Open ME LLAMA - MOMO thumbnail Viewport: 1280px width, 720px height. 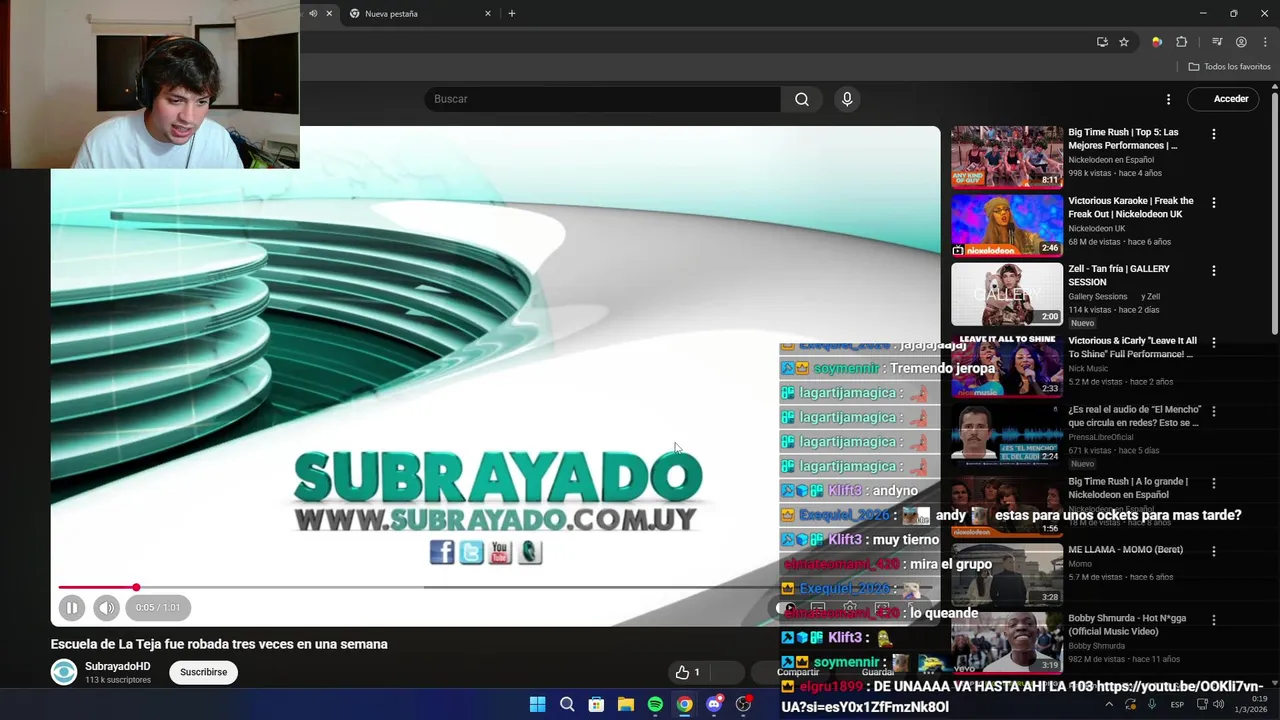coord(1007,574)
